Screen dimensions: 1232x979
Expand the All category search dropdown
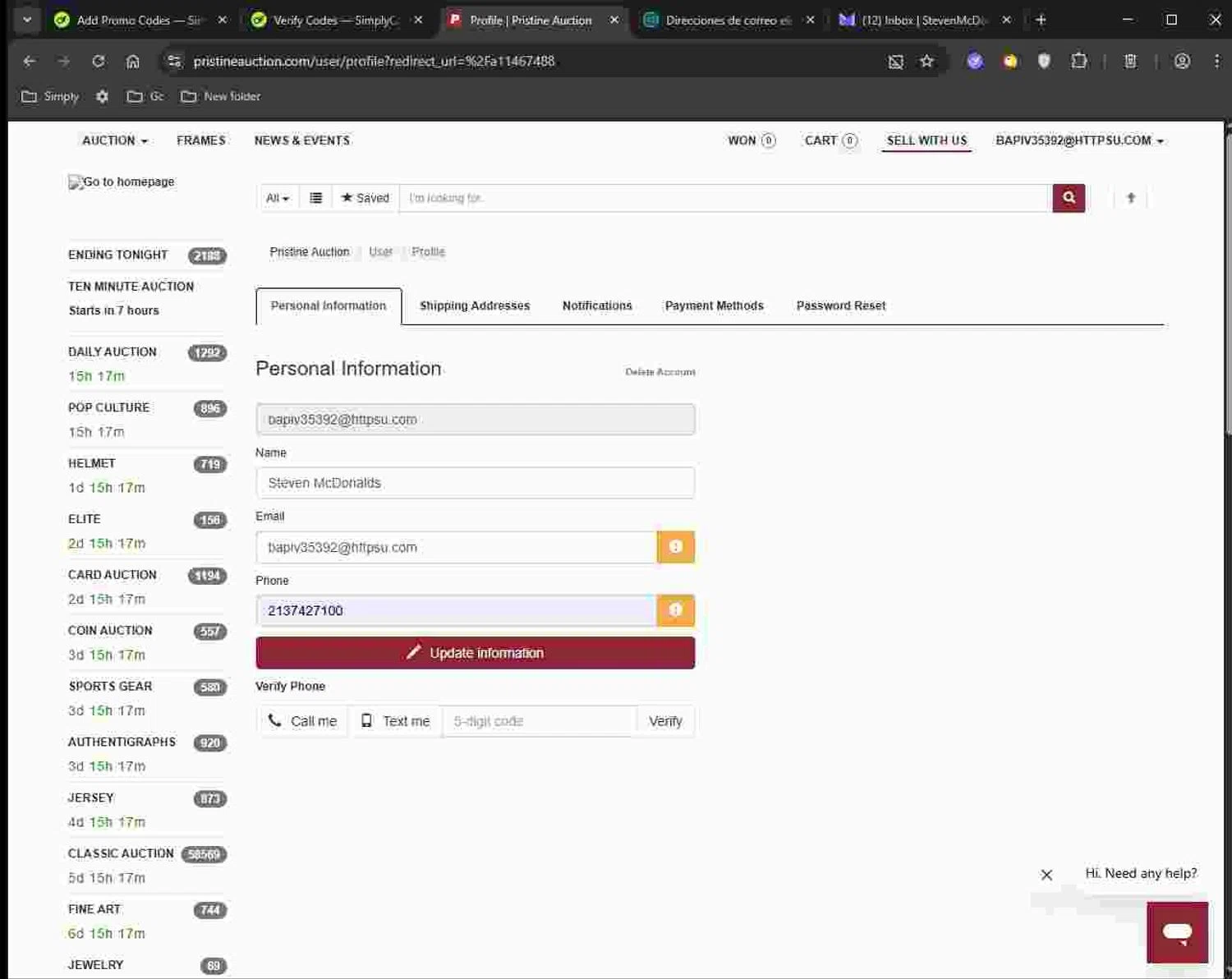(x=278, y=198)
